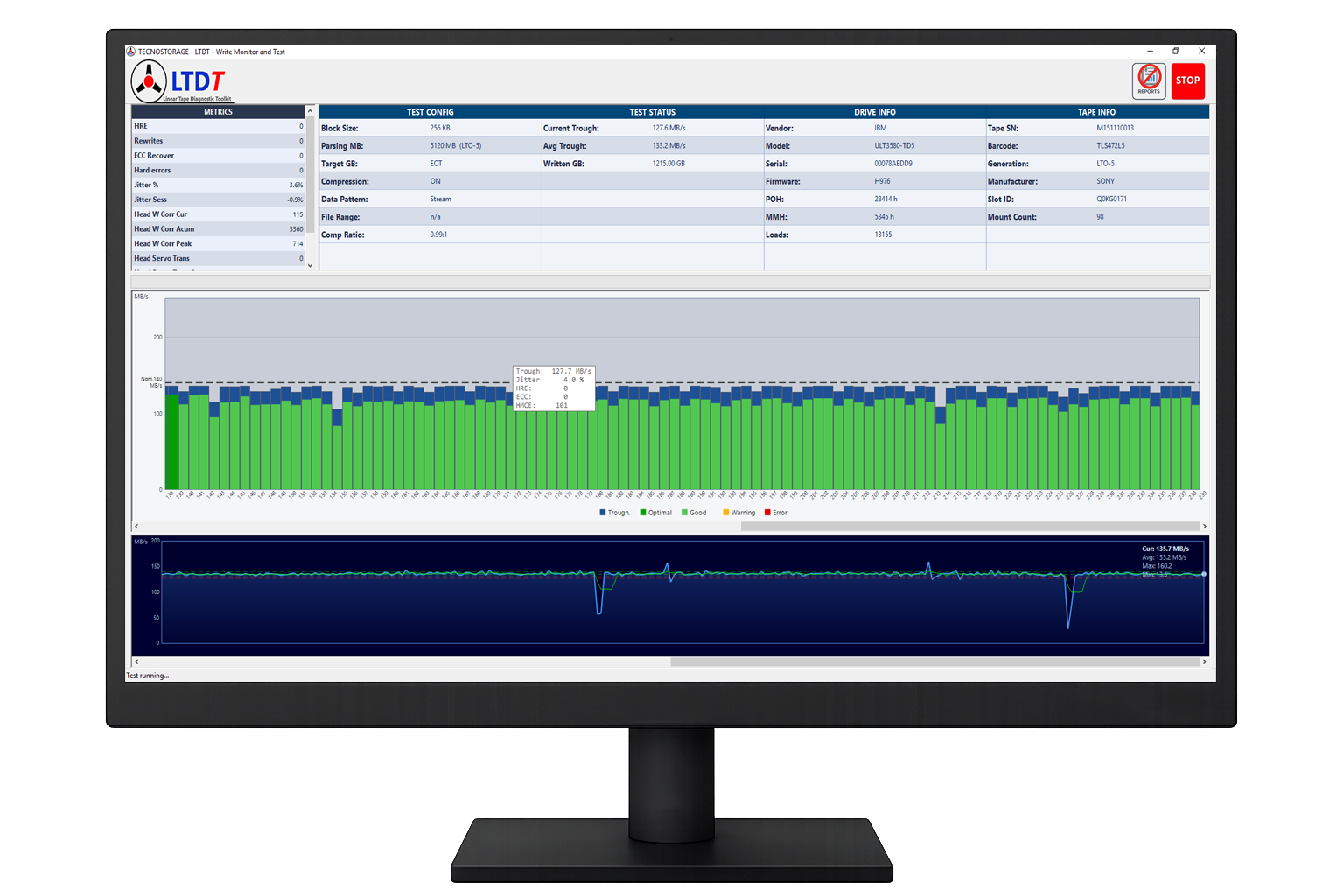Click the orange Warning legend swatch
Screen dimensions: 1344x896
(x=725, y=513)
